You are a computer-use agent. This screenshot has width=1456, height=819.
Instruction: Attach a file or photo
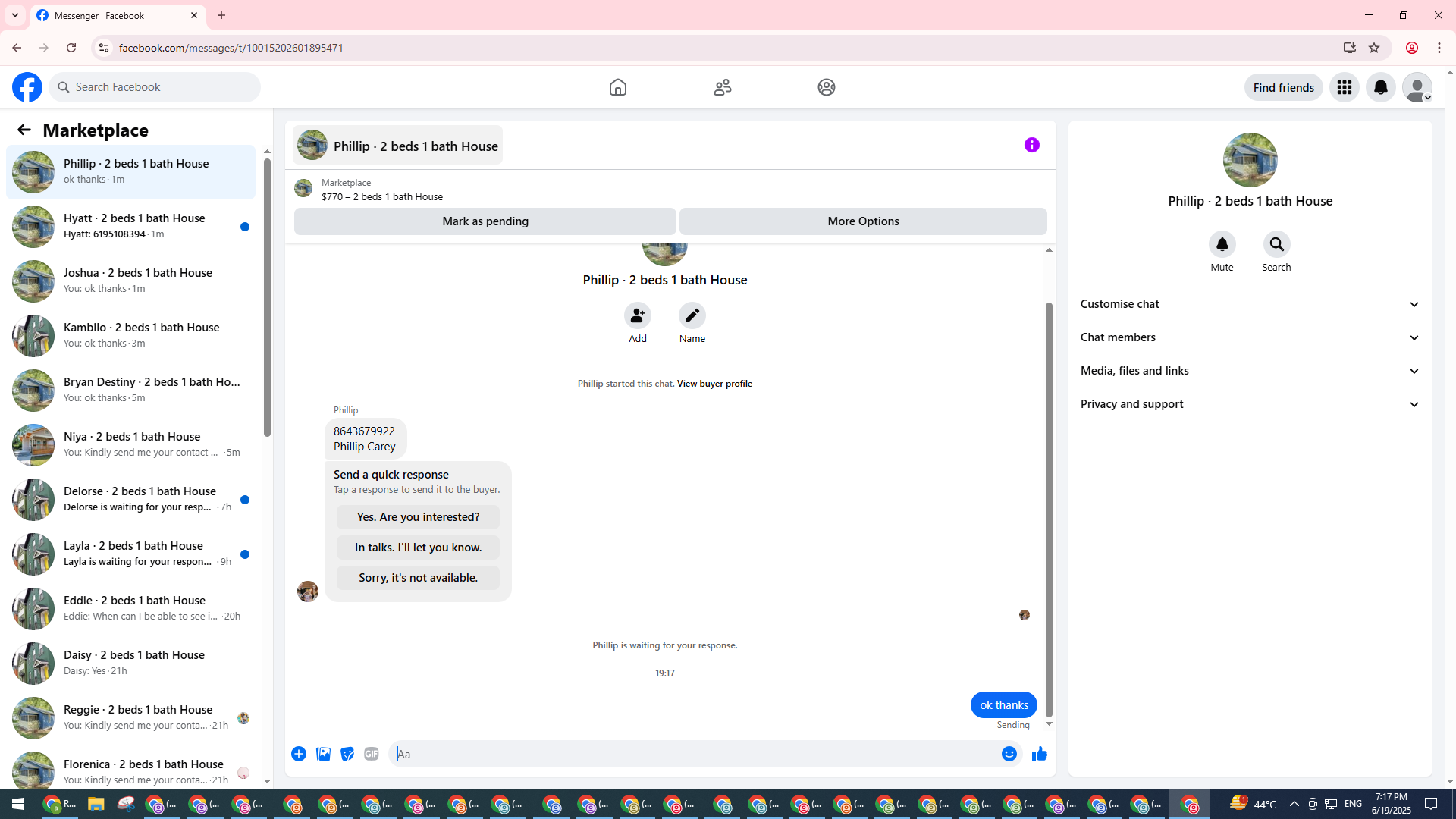tap(323, 754)
